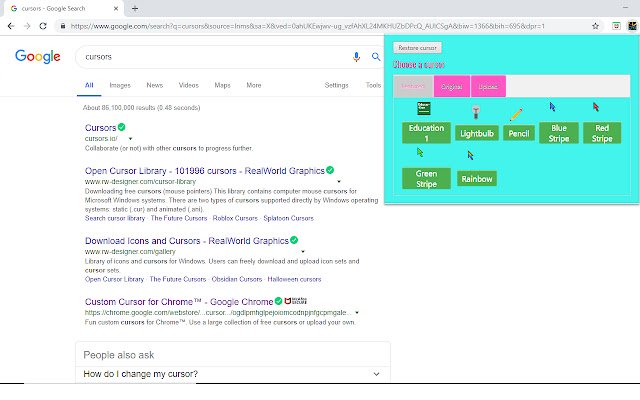Click the blue stripe cursor preview arrow
Viewport: 640px width, 400px height.
click(x=552, y=107)
